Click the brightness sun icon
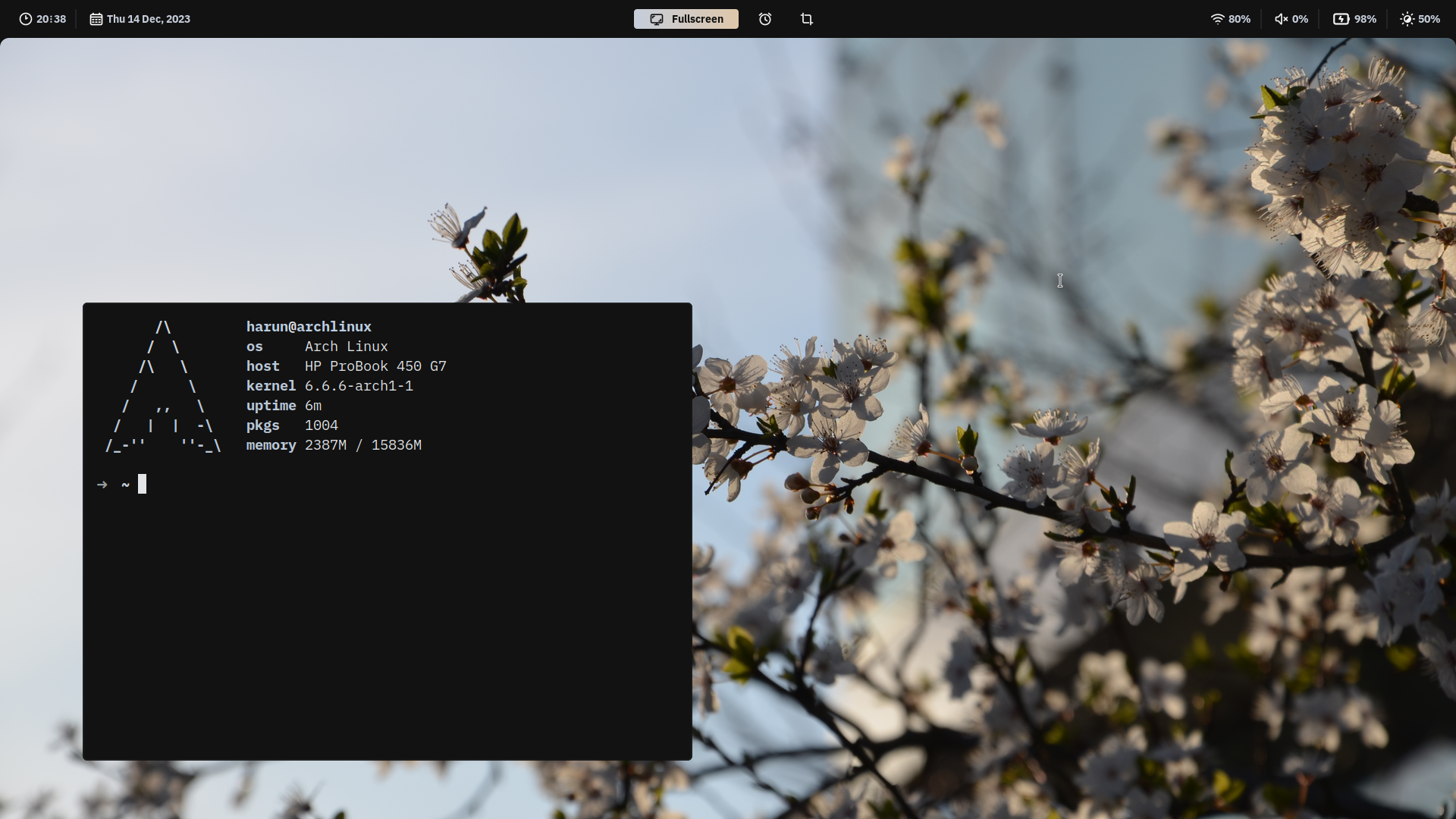Screen dimensions: 1456x819 click(x=1407, y=19)
